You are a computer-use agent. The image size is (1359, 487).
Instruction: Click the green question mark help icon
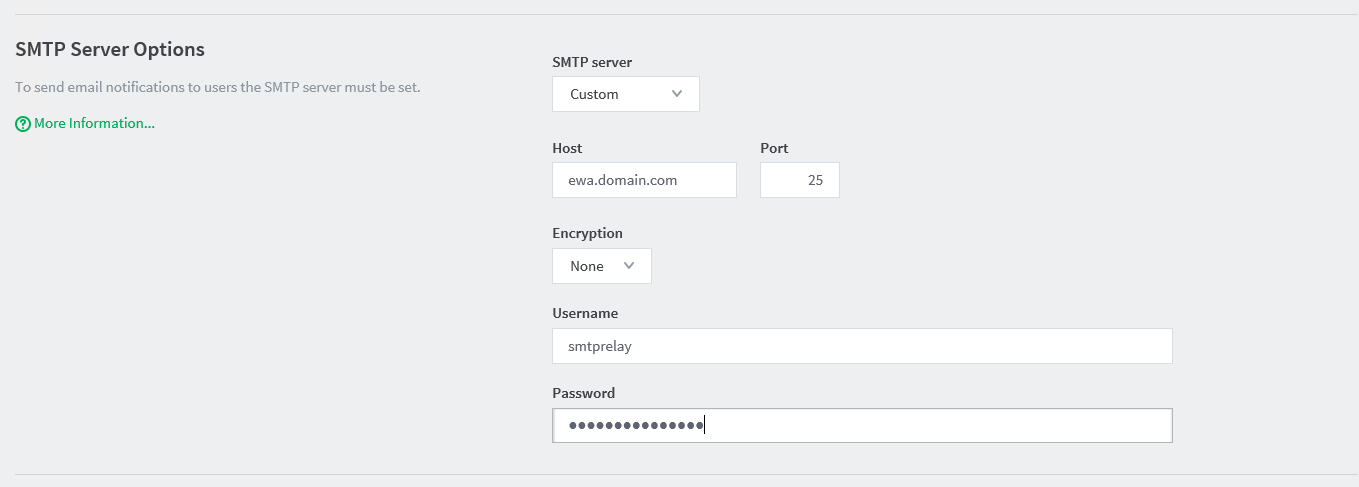23,124
